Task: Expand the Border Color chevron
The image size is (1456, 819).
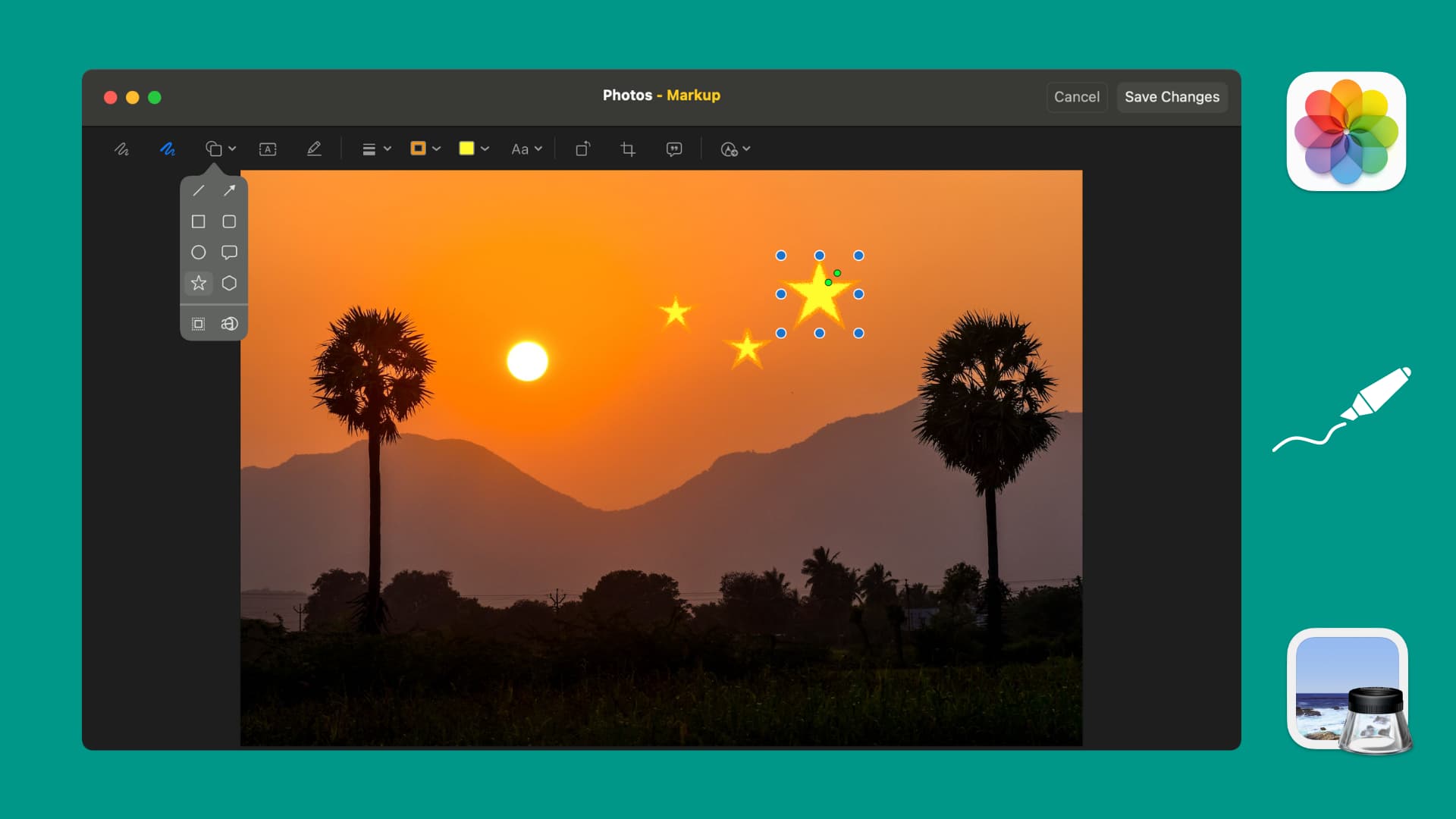Action: (437, 149)
